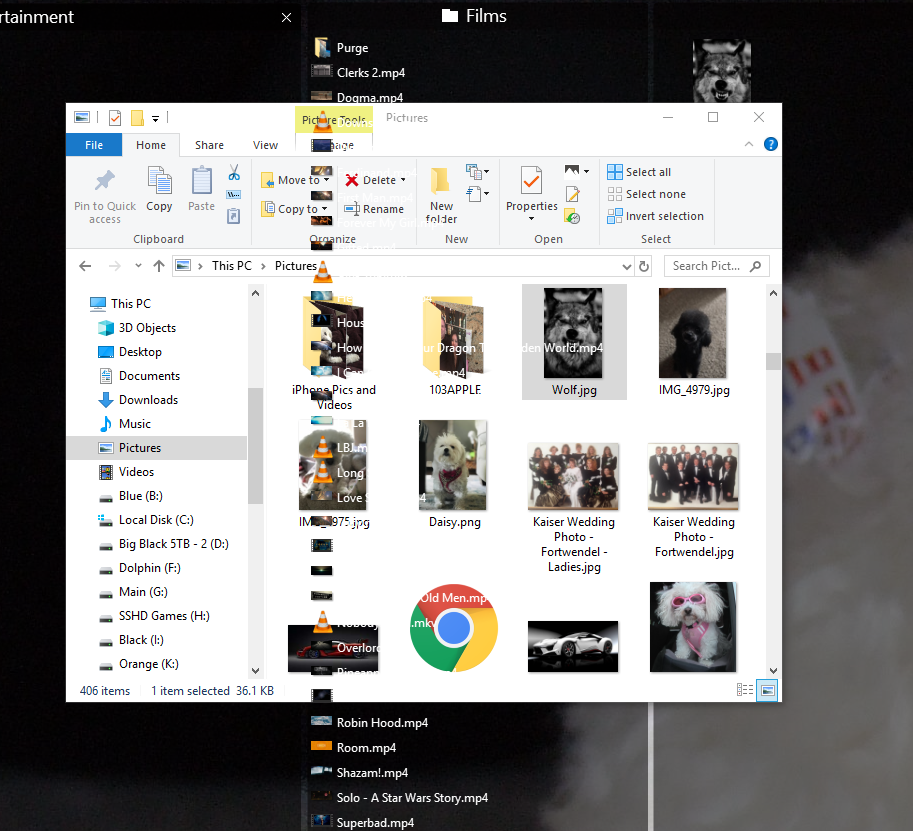Switch to details list view toggle
This screenshot has width=913, height=831.
click(x=745, y=691)
